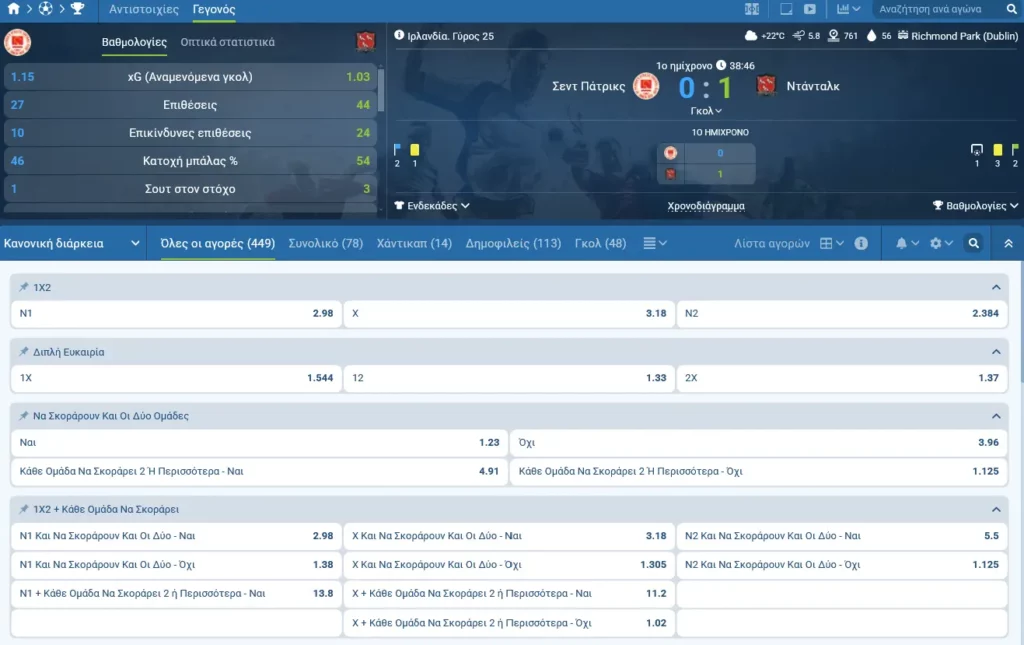
Task: Open the bell notifications dropdown
Action: [x=907, y=243]
